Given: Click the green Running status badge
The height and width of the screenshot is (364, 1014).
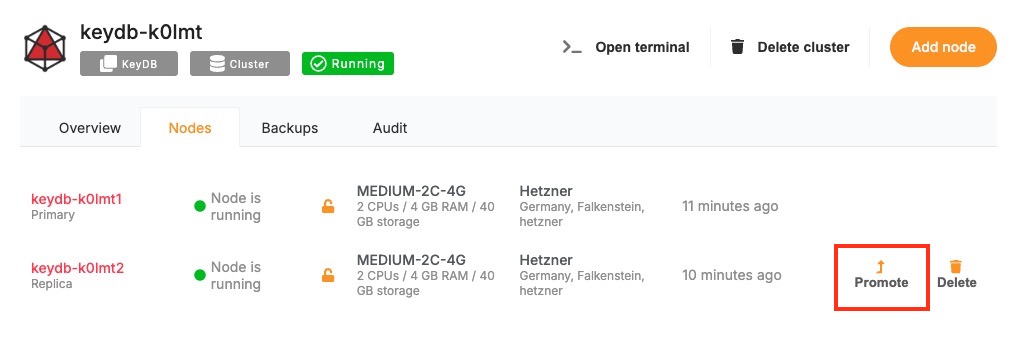Looking at the screenshot, I should [x=348, y=63].
